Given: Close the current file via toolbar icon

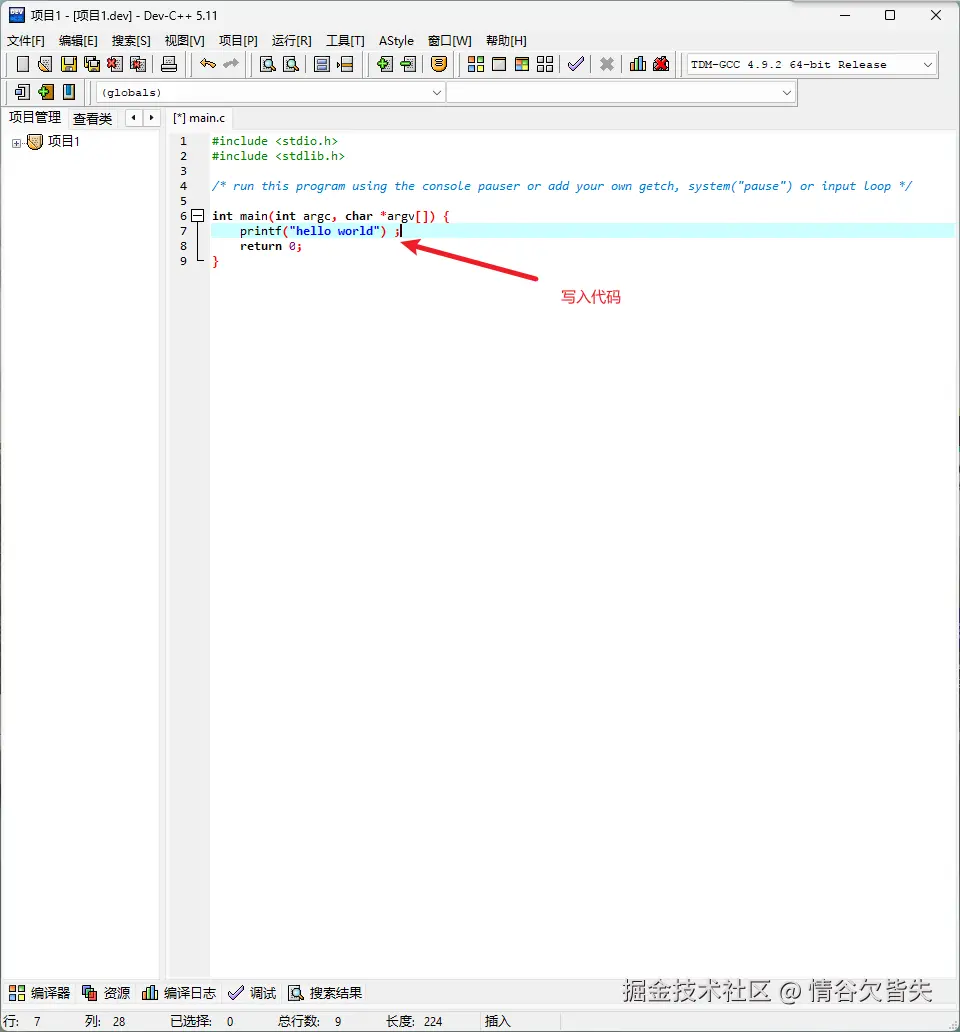Looking at the screenshot, I should click(x=114, y=64).
